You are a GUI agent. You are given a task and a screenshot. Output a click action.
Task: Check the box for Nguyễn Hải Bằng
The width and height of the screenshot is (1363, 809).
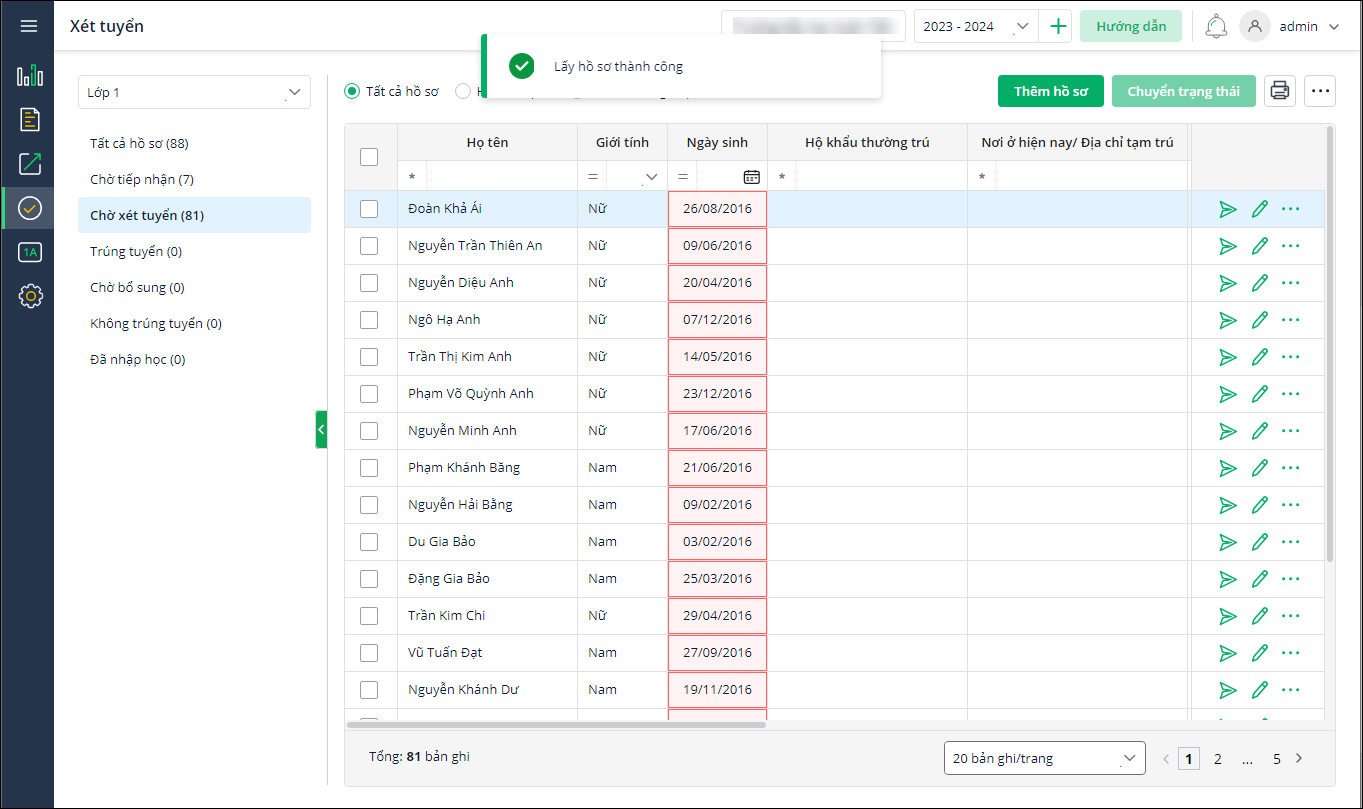(x=369, y=505)
